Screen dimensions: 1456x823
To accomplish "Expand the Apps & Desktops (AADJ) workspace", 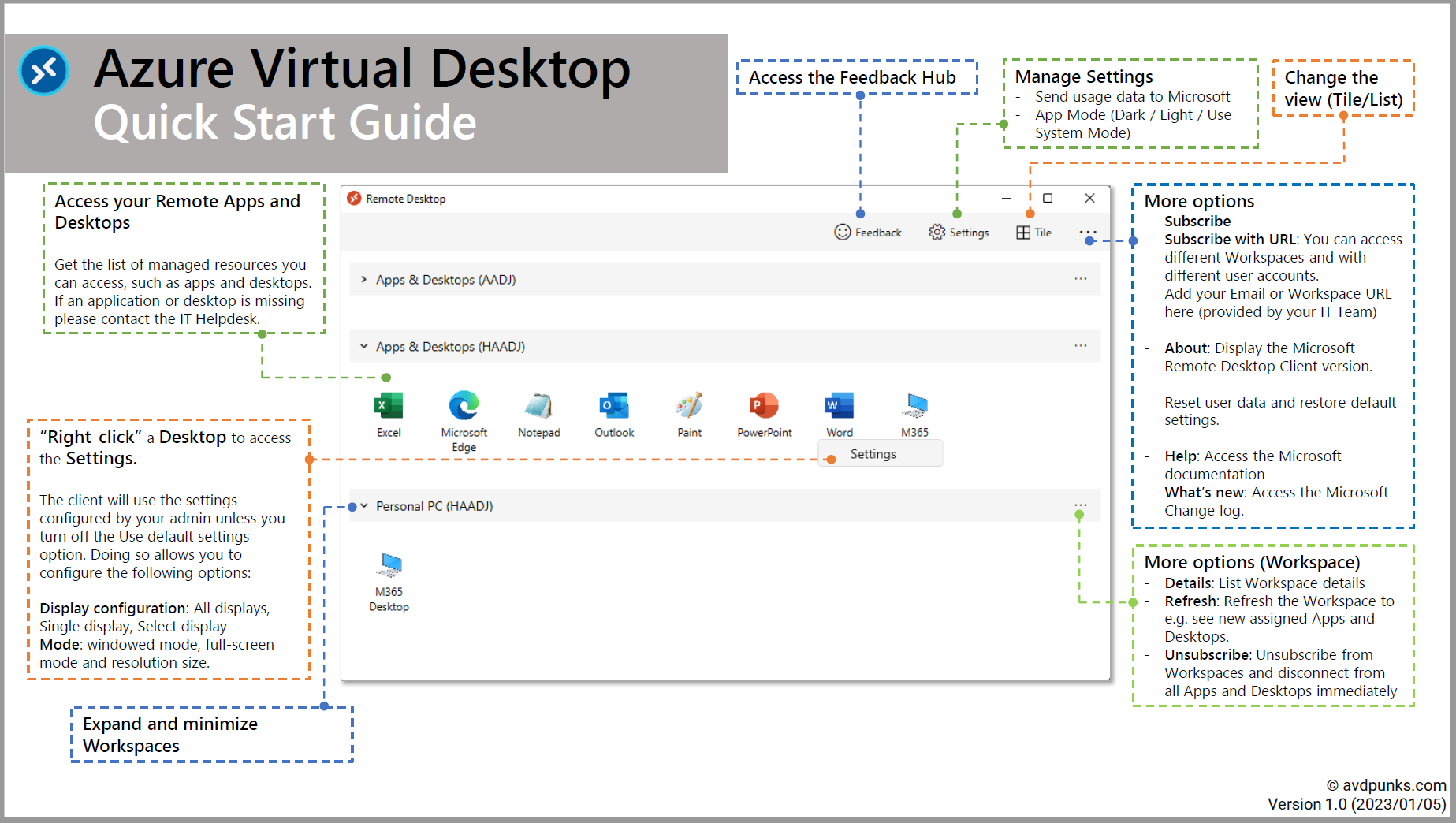I will [364, 279].
